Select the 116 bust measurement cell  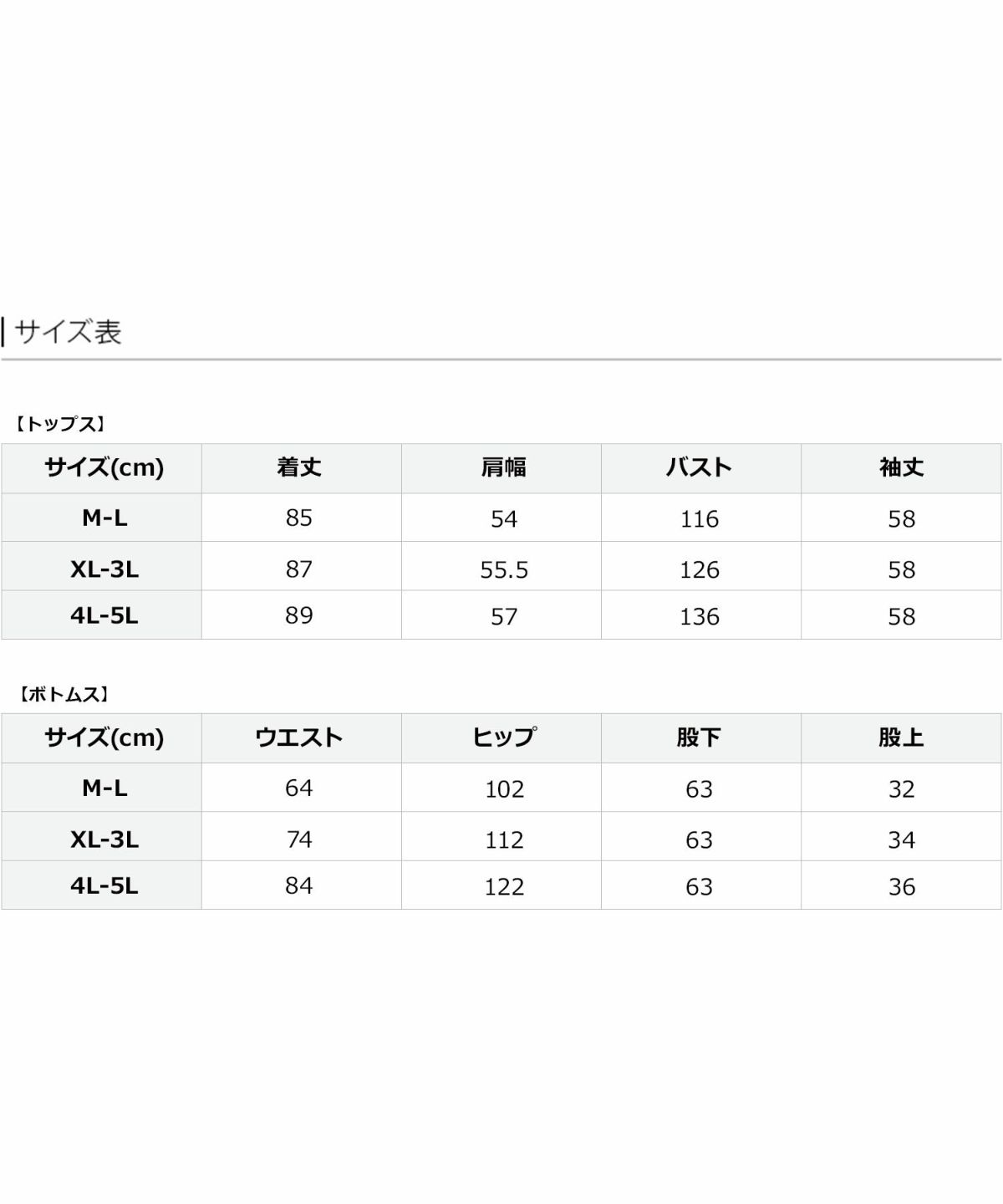point(700,519)
